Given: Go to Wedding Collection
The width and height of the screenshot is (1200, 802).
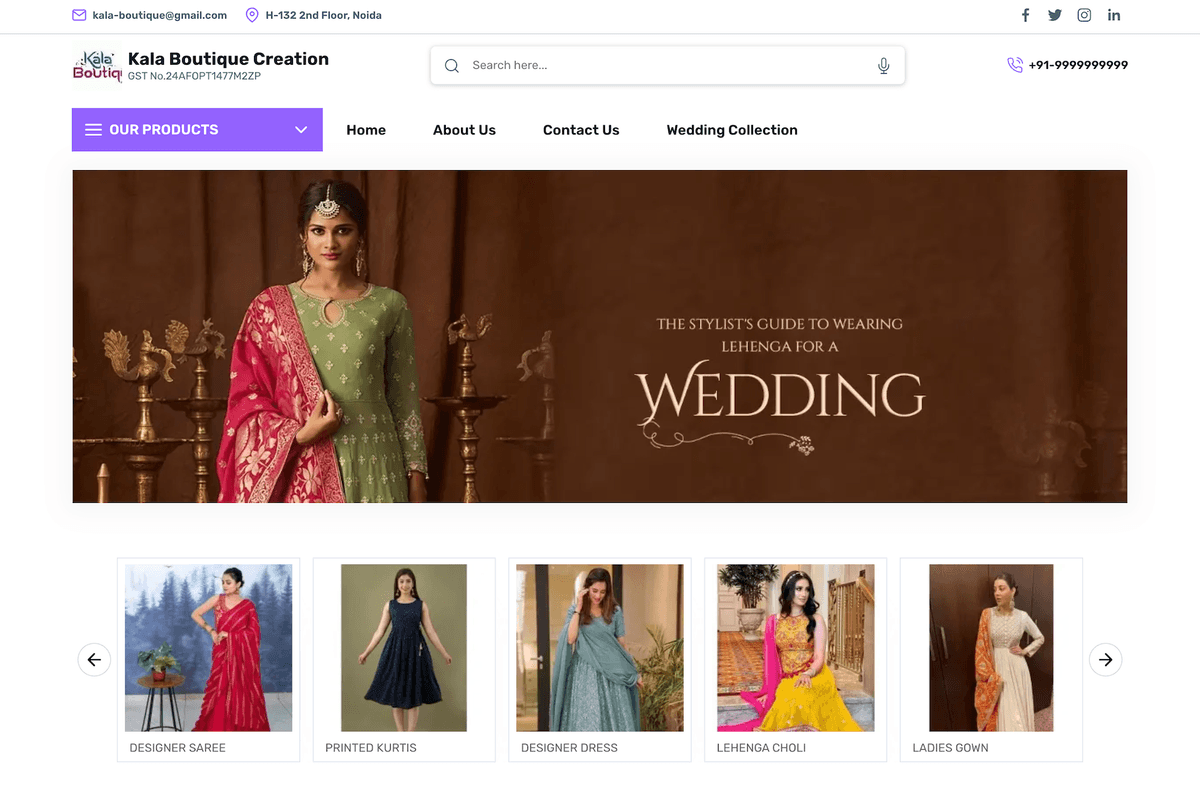Looking at the screenshot, I should click(x=732, y=130).
